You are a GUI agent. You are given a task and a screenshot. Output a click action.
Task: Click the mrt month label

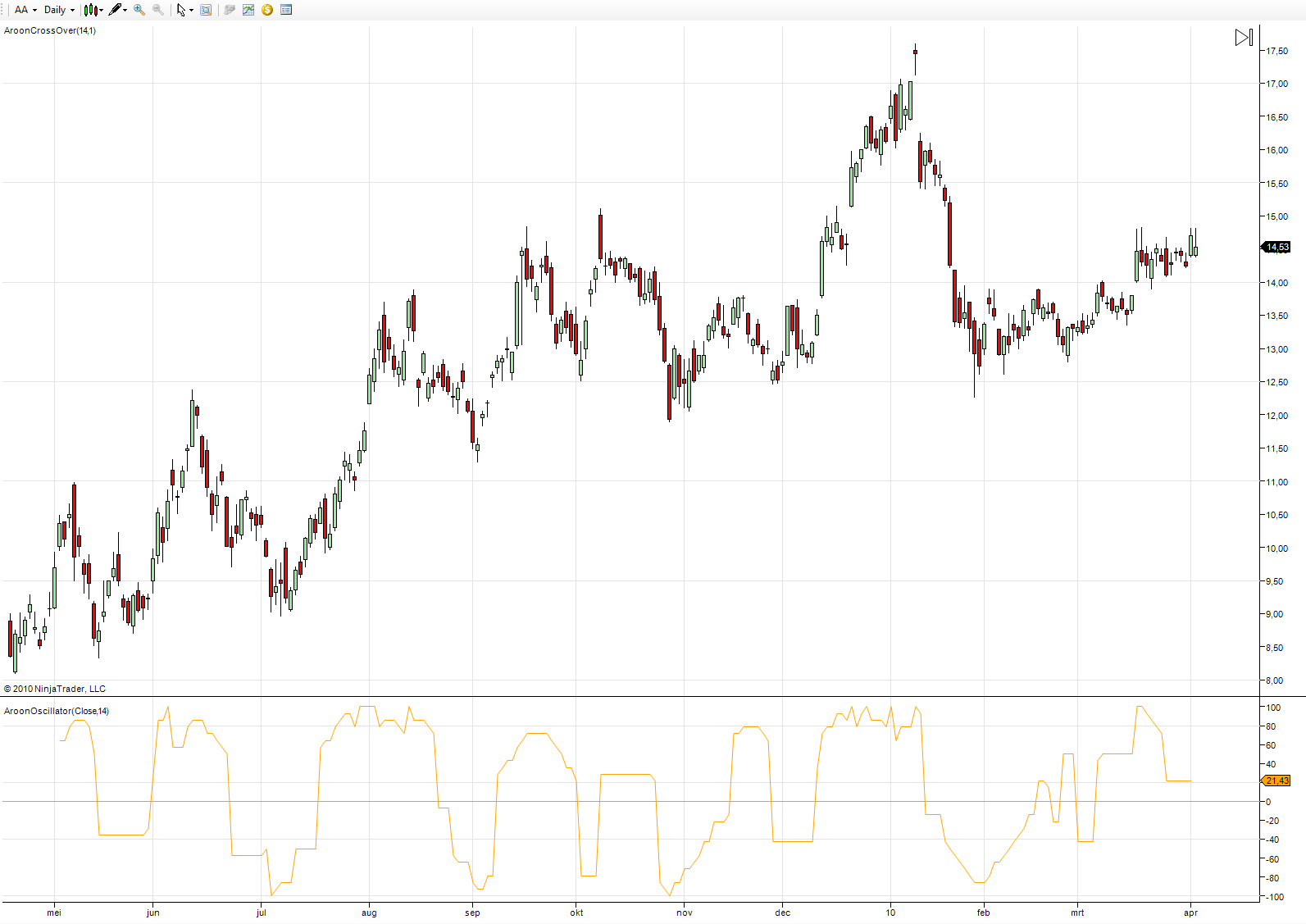pyautogui.click(x=1077, y=913)
